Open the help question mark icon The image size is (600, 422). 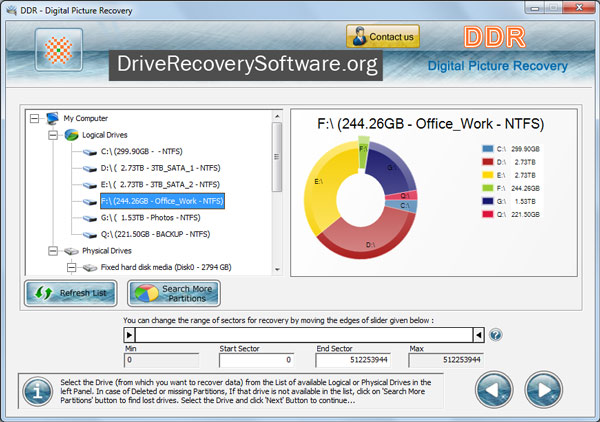(496, 335)
